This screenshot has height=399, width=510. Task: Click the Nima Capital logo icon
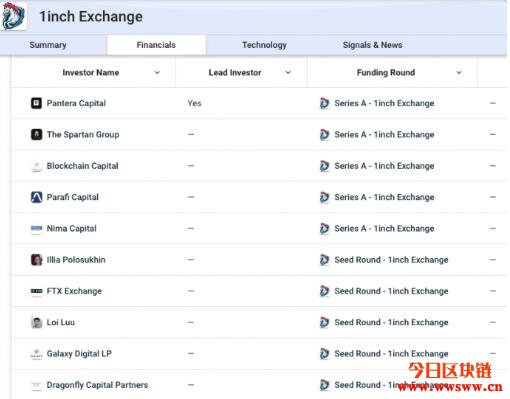[36, 228]
